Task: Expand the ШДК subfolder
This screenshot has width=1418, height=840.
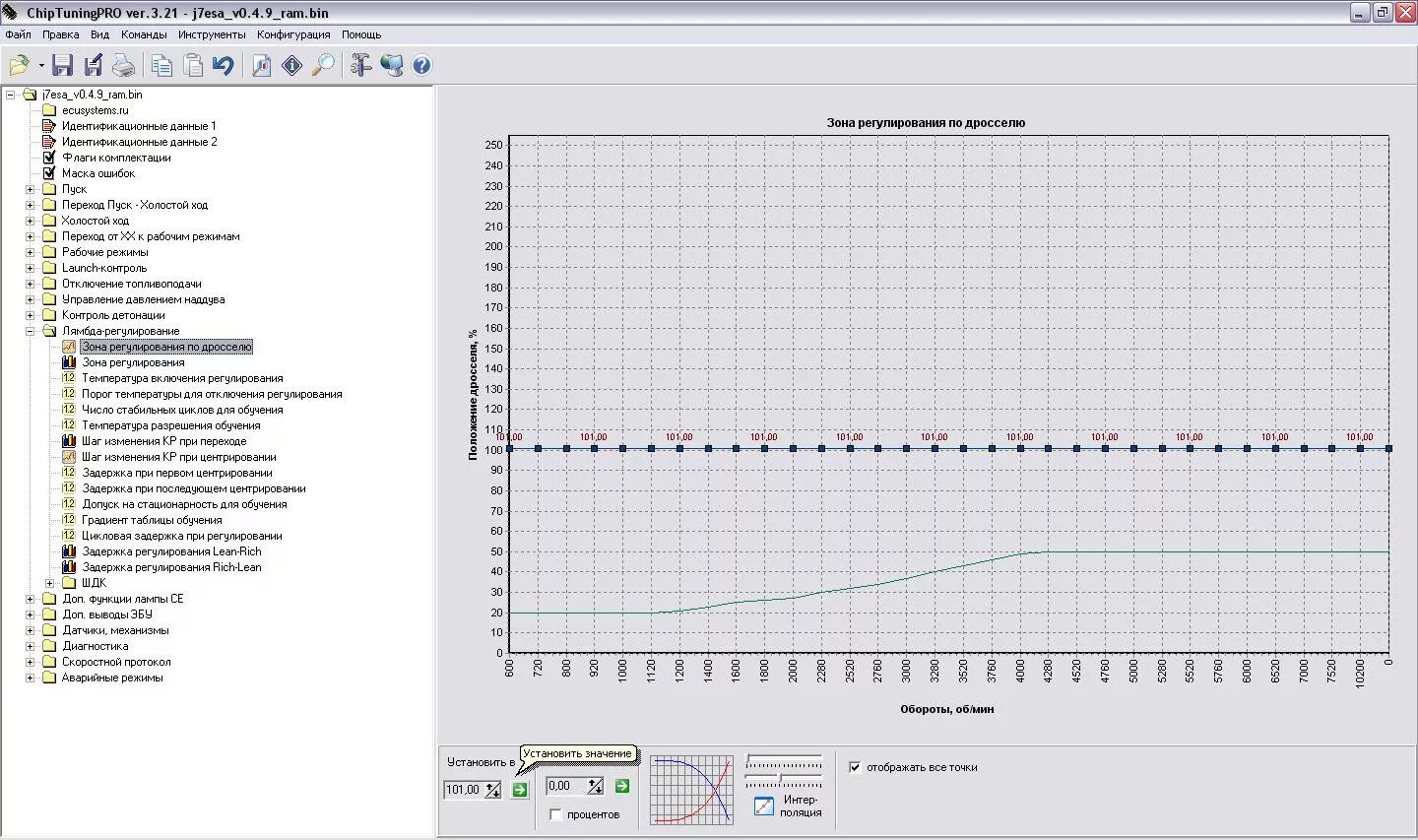Action: tap(49, 583)
